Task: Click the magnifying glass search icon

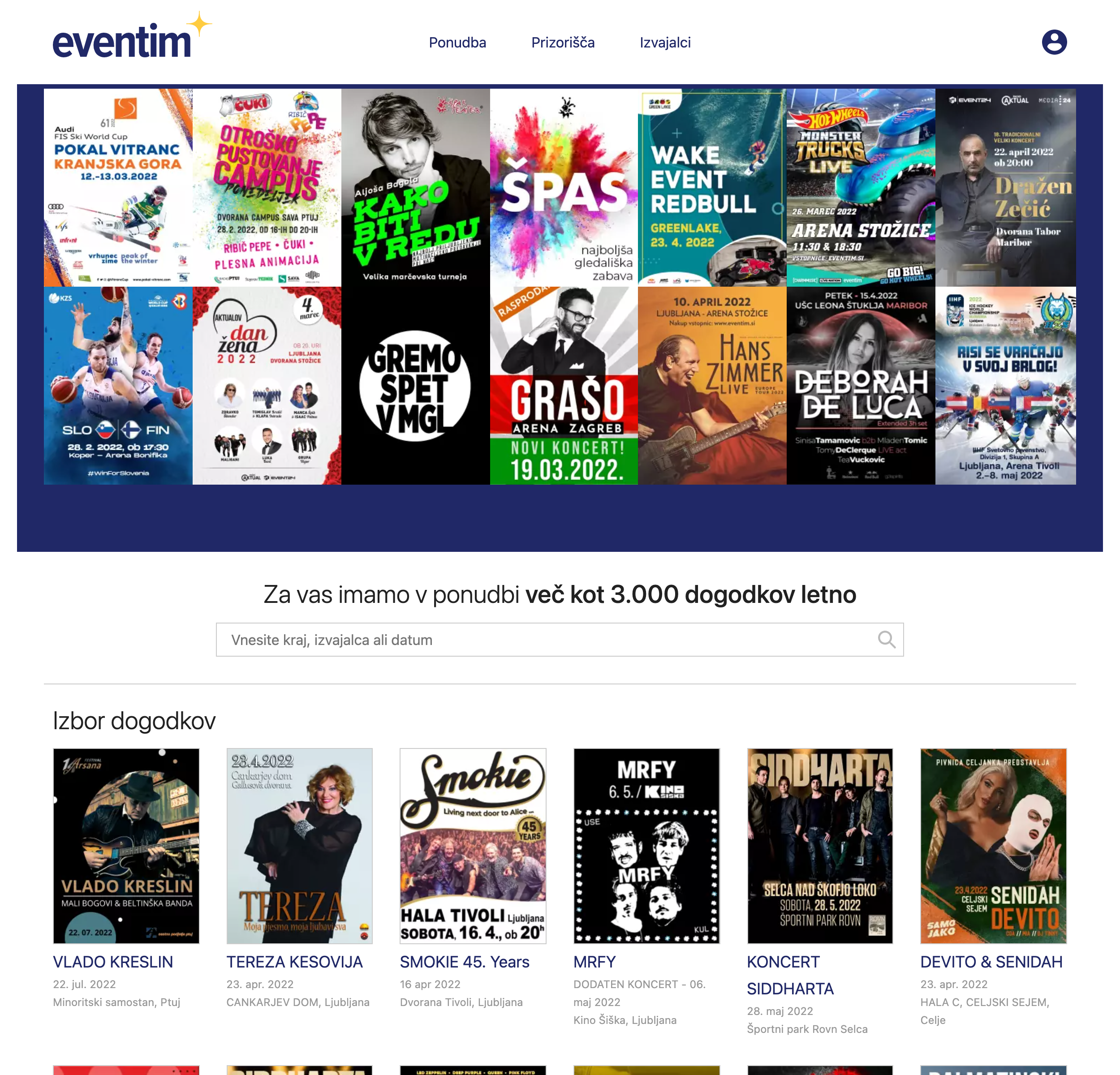Action: click(886, 639)
